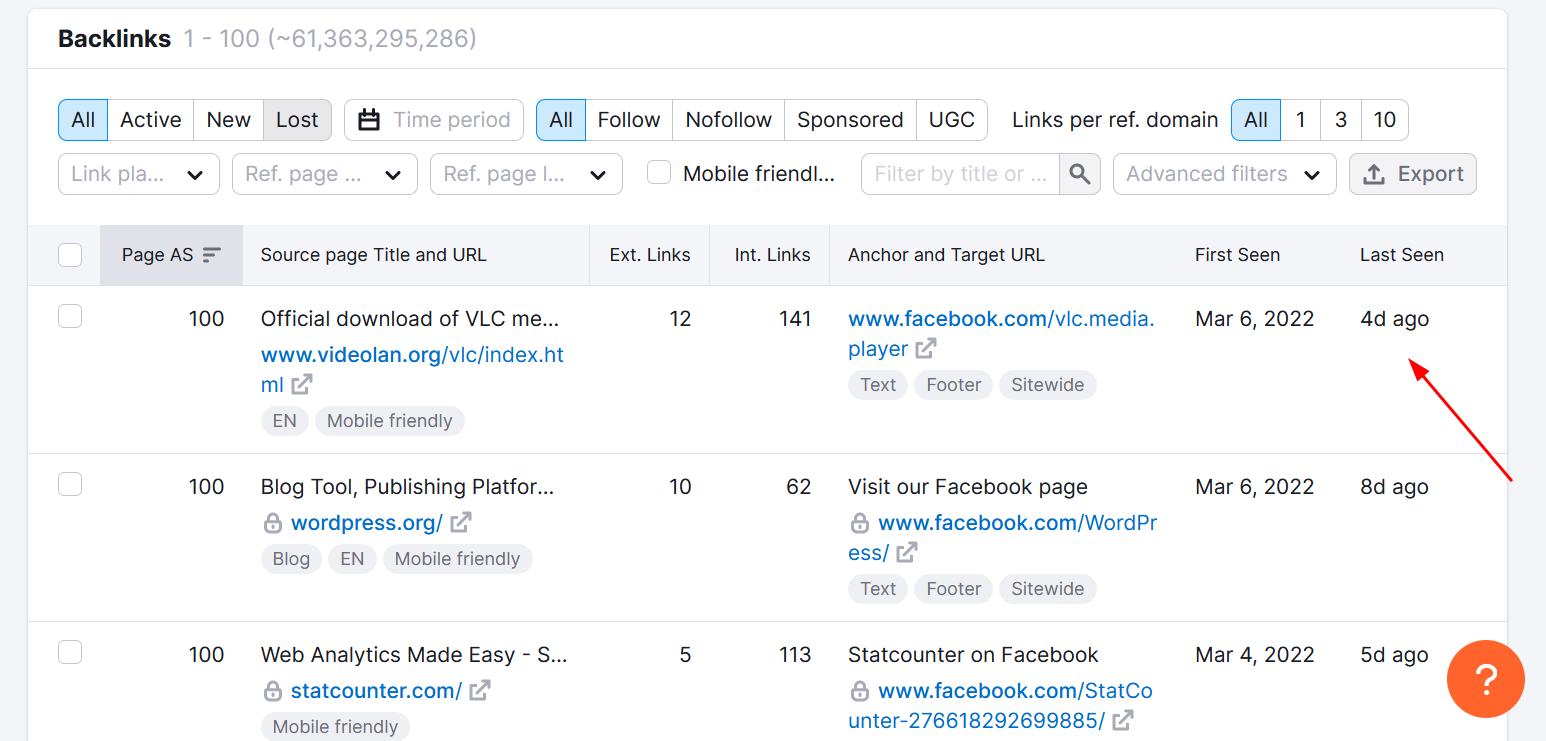Expand the Ref. page language dropdown
Viewport: 1546px width, 741px height.
[x=526, y=174]
